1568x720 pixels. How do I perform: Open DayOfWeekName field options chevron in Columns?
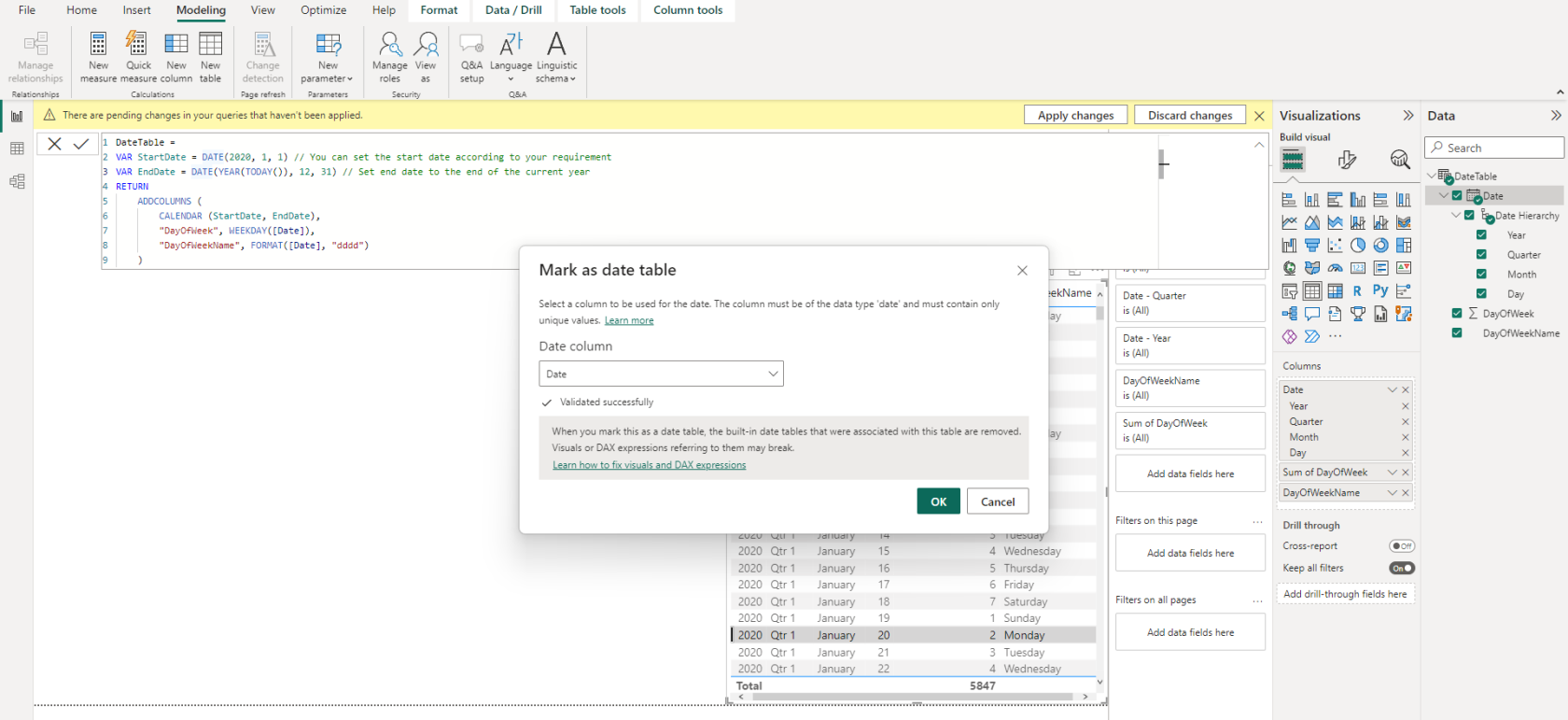1392,493
